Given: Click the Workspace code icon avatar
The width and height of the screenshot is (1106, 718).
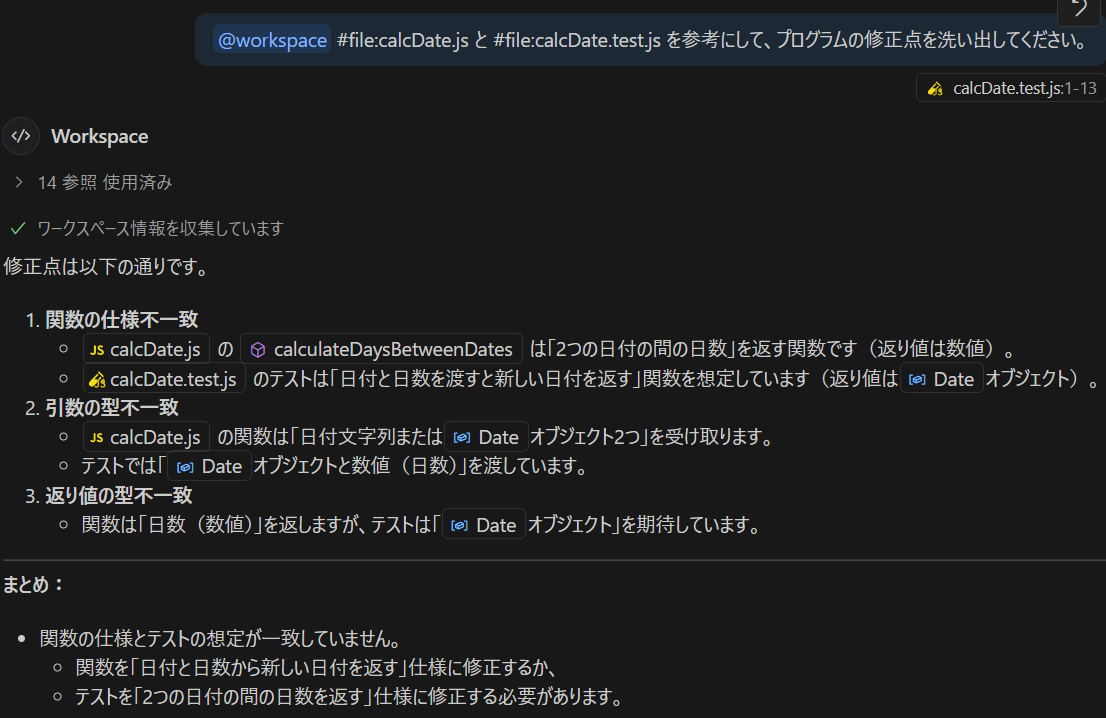Looking at the screenshot, I should click(21, 136).
